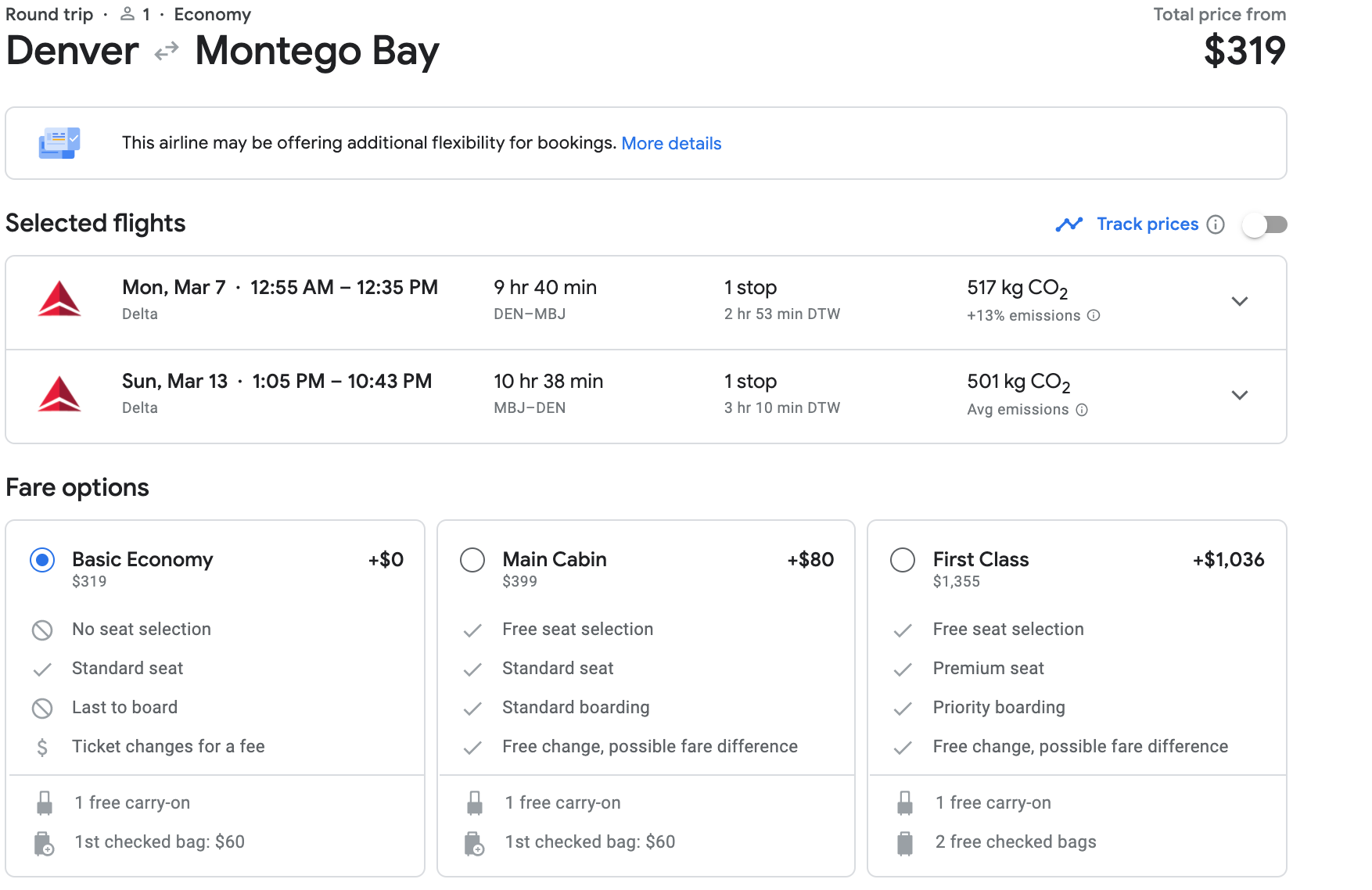Click First Class checked bags luggage icon

(x=905, y=843)
